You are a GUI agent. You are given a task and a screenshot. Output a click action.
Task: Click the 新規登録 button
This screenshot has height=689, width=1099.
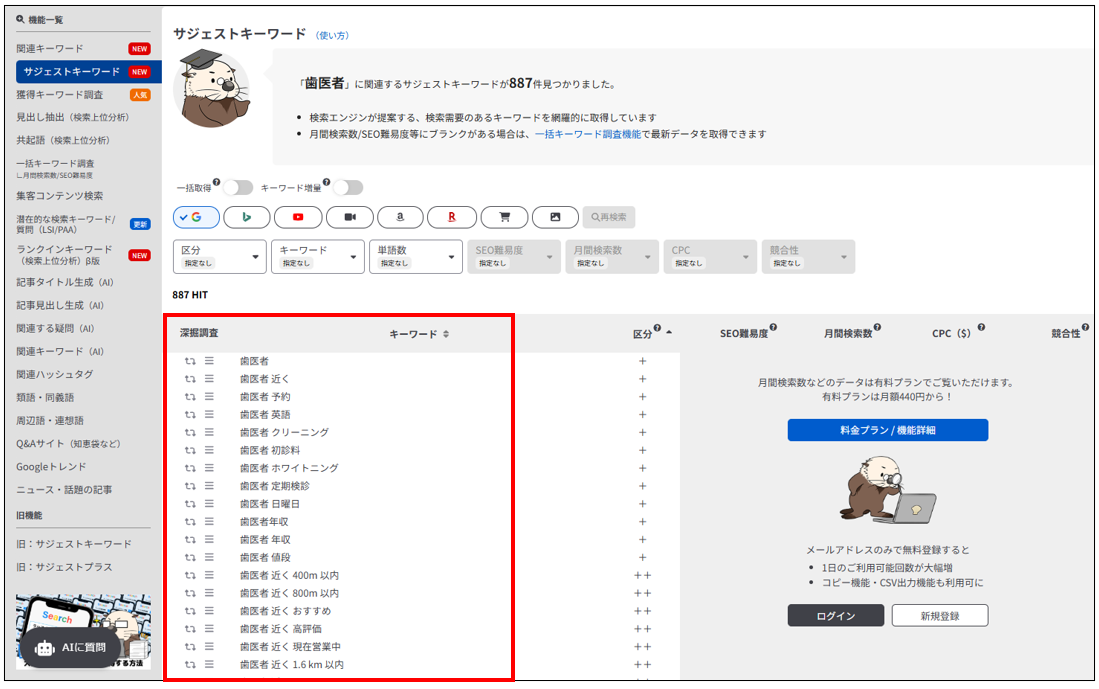coord(940,615)
